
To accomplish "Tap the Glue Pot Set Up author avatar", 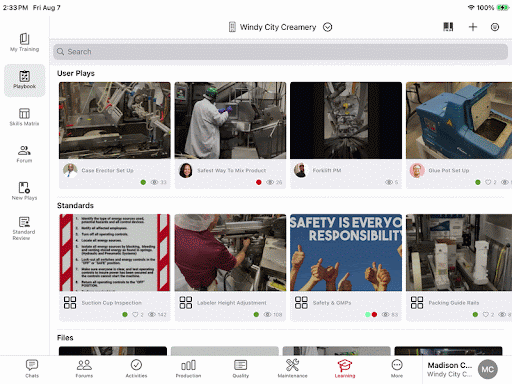I will [x=417, y=170].
